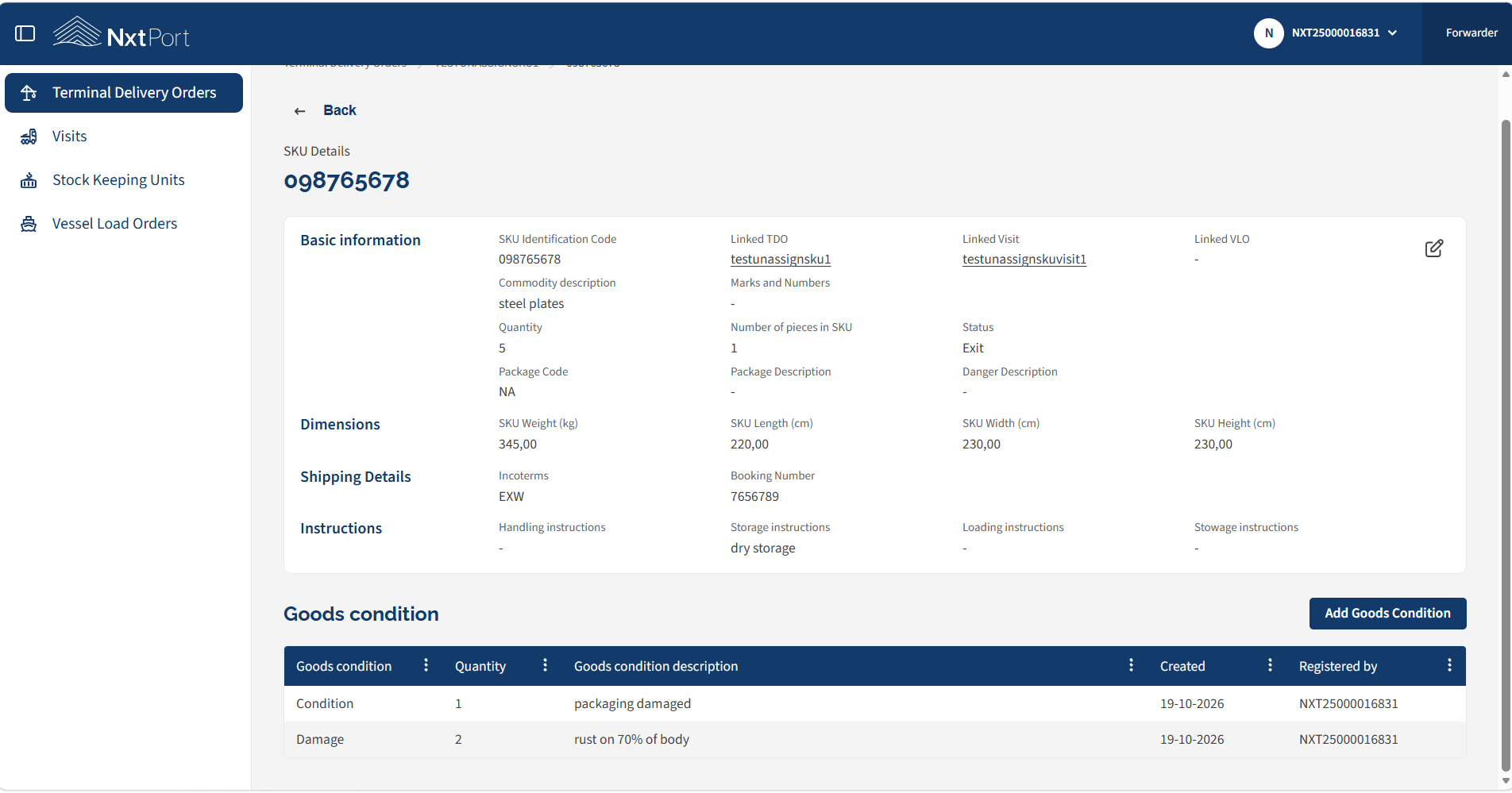Click Add Goods Condition button
This screenshot has height=793, width=1512.
coord(1387,614)
